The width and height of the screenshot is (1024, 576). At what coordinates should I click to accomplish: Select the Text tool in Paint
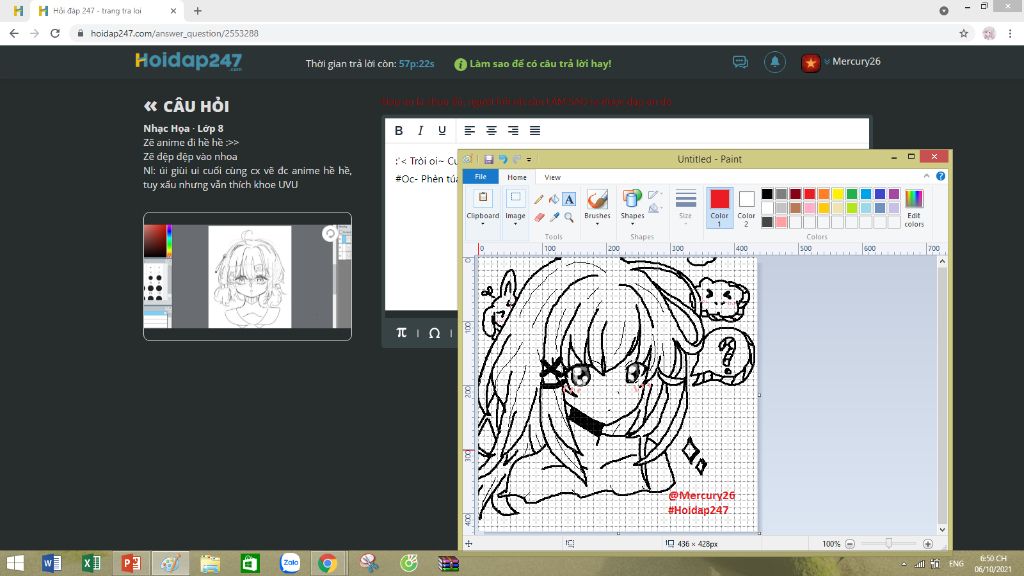(569, 199)
